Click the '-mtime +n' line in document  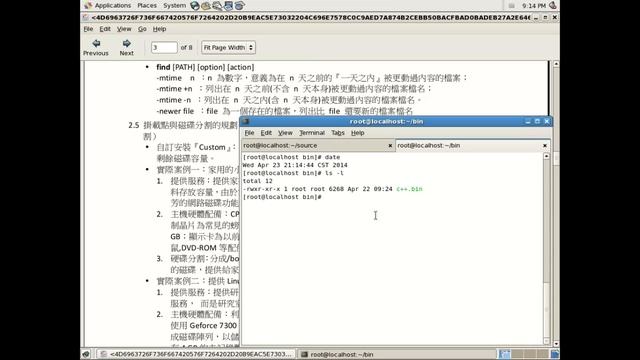point(293,89)
